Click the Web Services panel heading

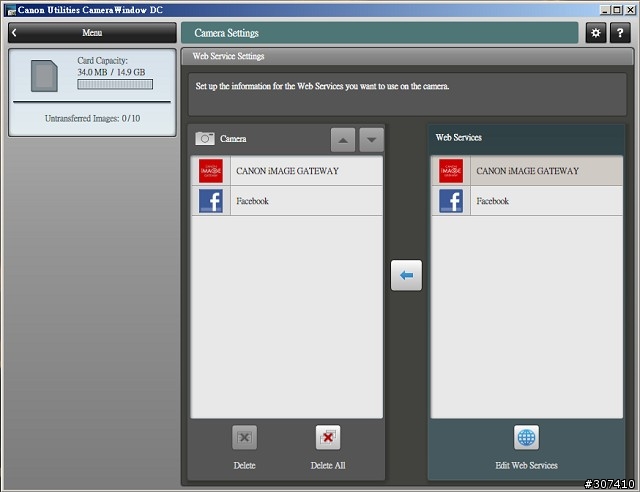pos(459,138)
